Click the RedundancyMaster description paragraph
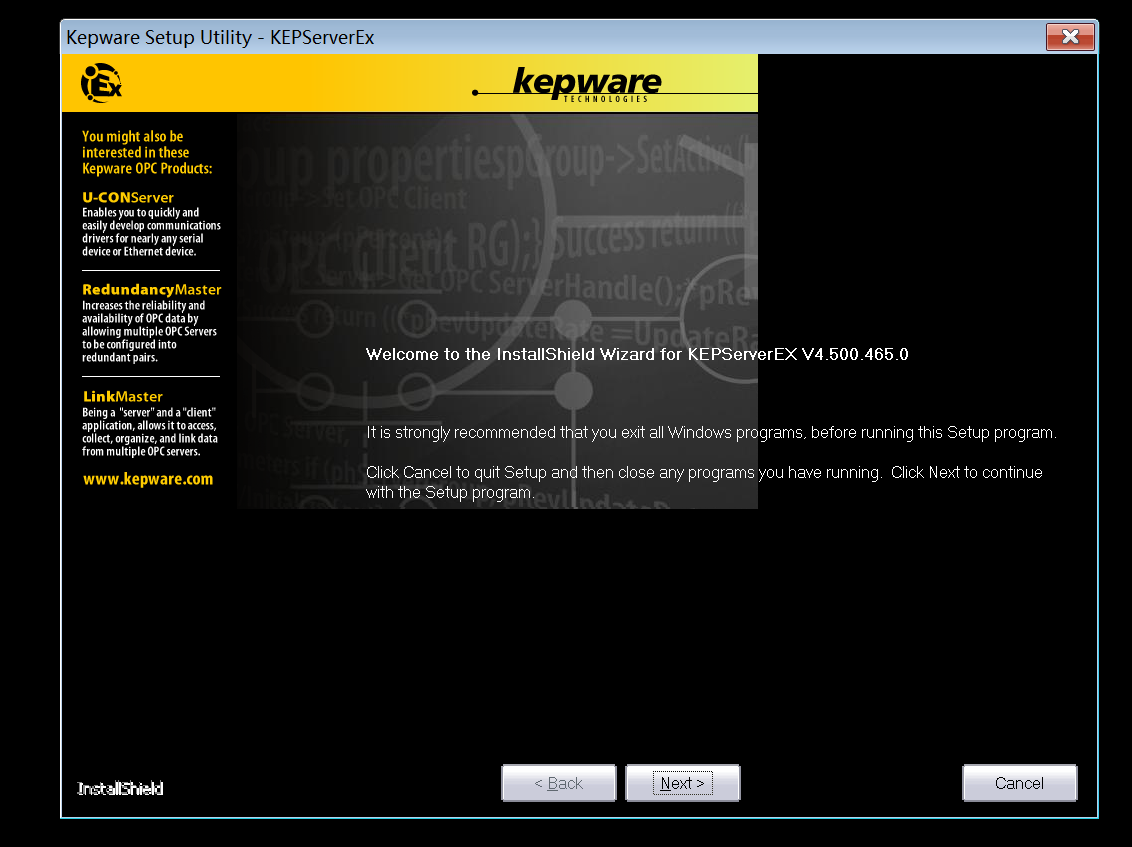This screenshot has width=1132, height=847. tap(149, 332)
